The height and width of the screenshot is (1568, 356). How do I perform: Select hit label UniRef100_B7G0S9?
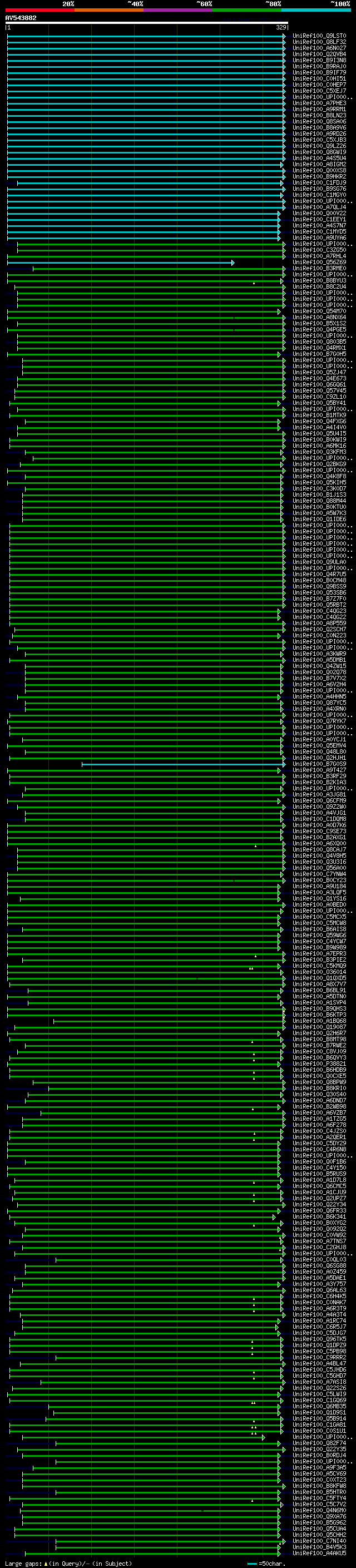319,764
